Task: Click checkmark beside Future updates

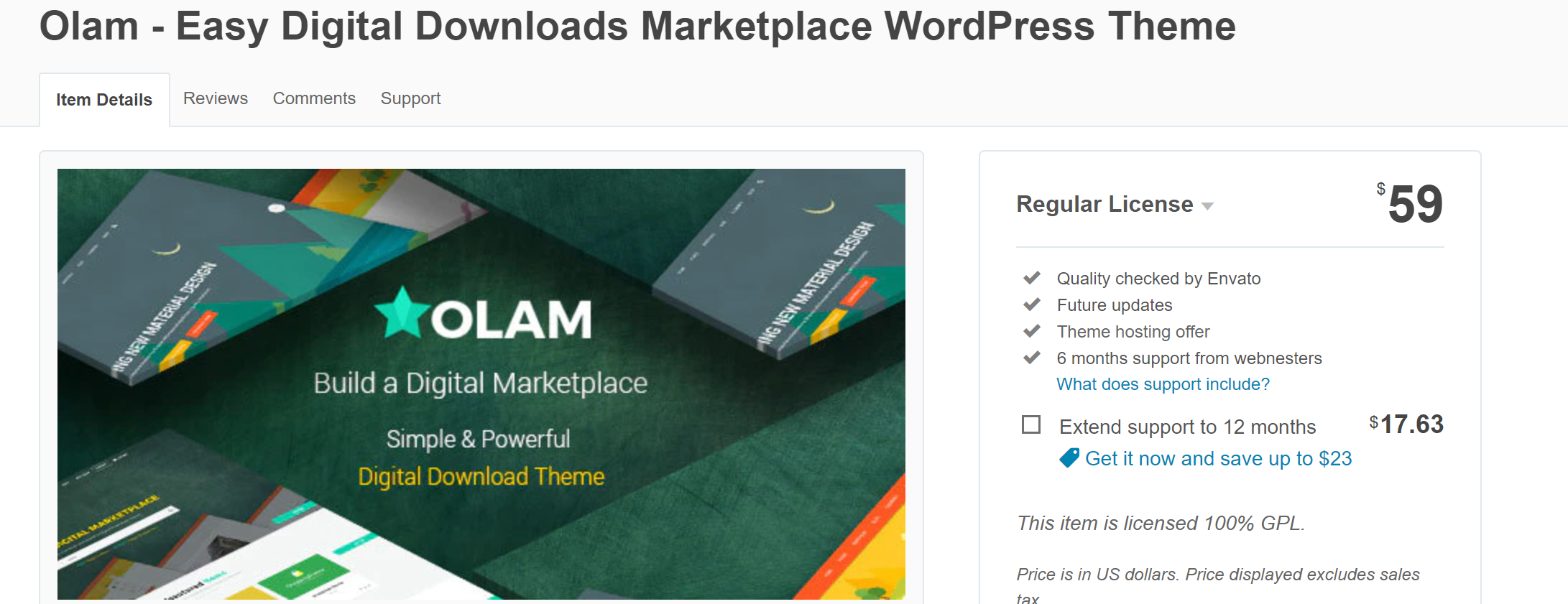Action: click(1032, 304)
